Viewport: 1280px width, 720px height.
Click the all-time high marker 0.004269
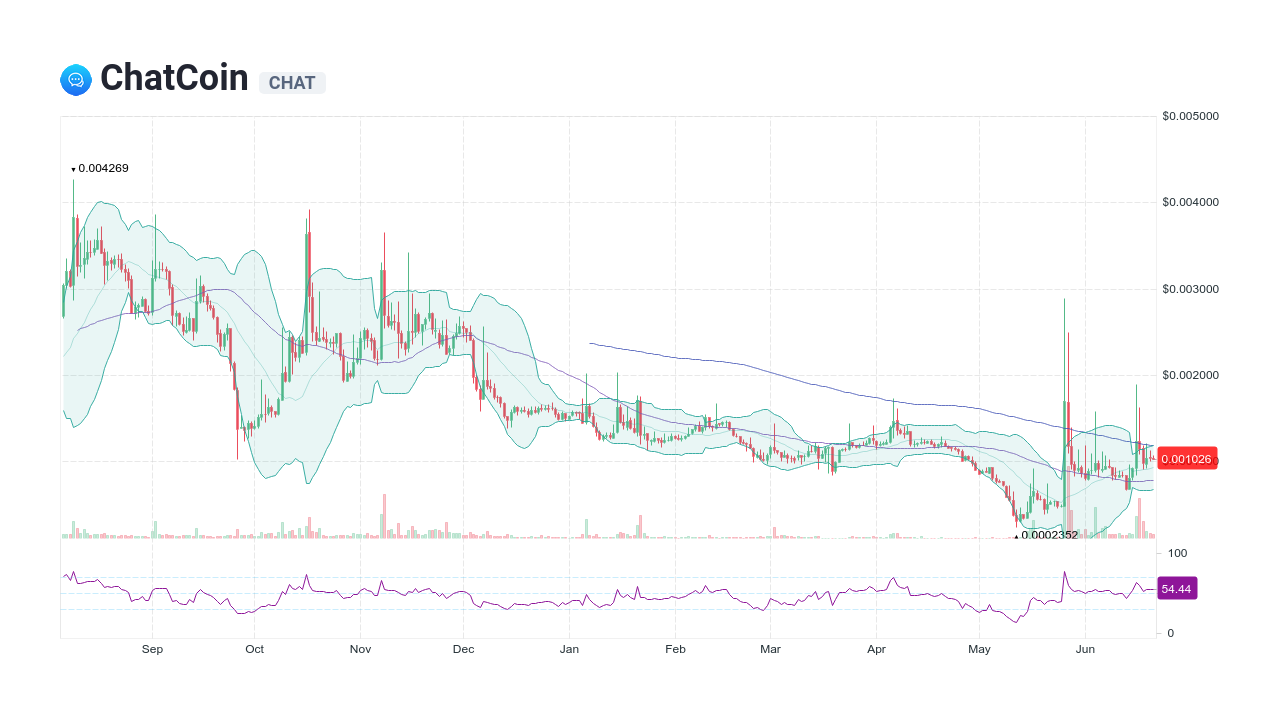(100, 168)
